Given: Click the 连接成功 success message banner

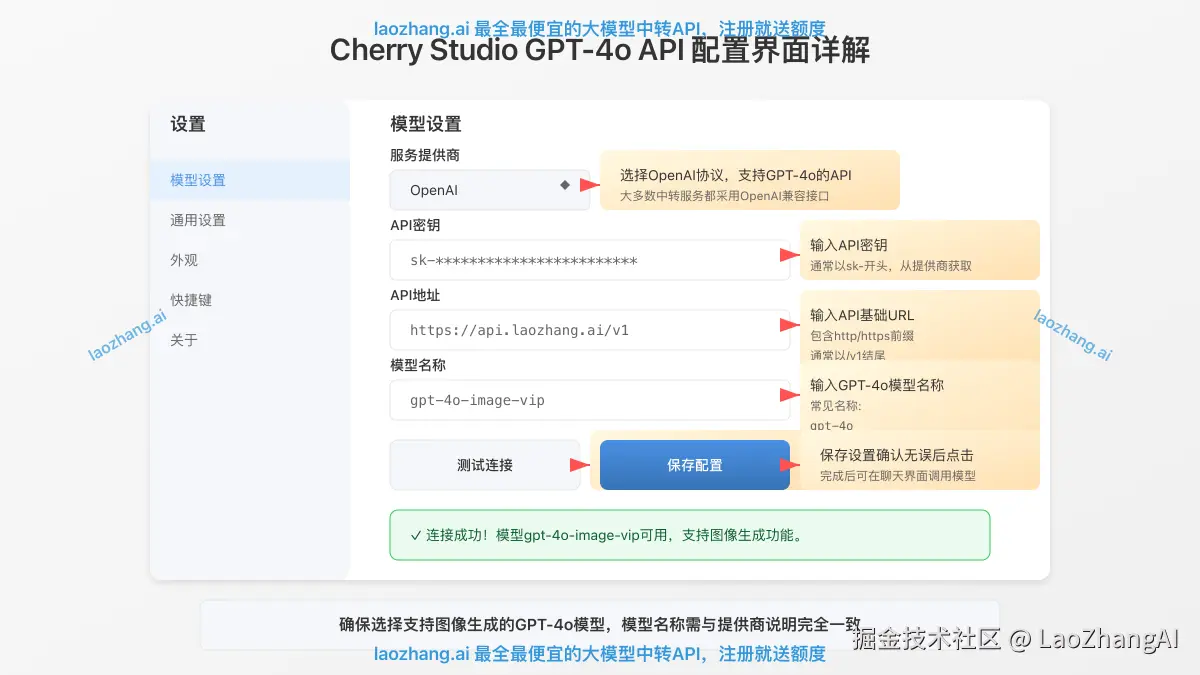Looking at the screenshot, I should coord(690,534).
